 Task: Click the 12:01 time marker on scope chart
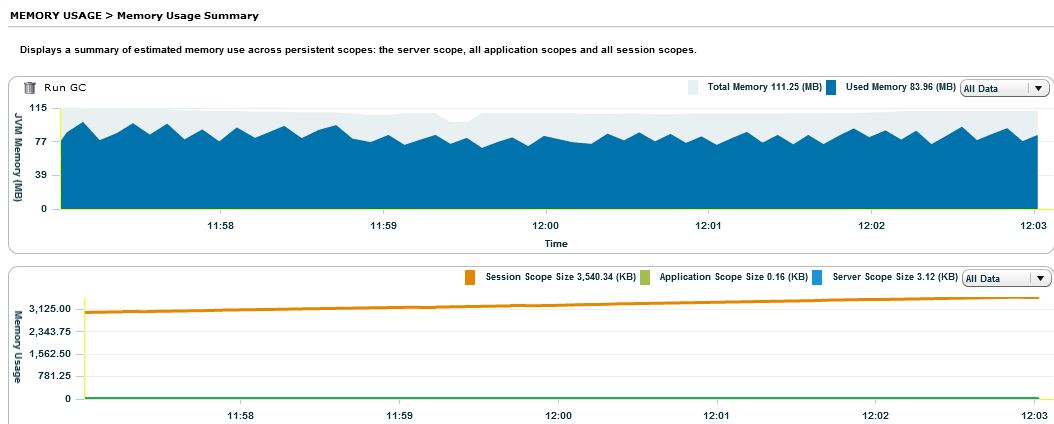tap(716, 414)
